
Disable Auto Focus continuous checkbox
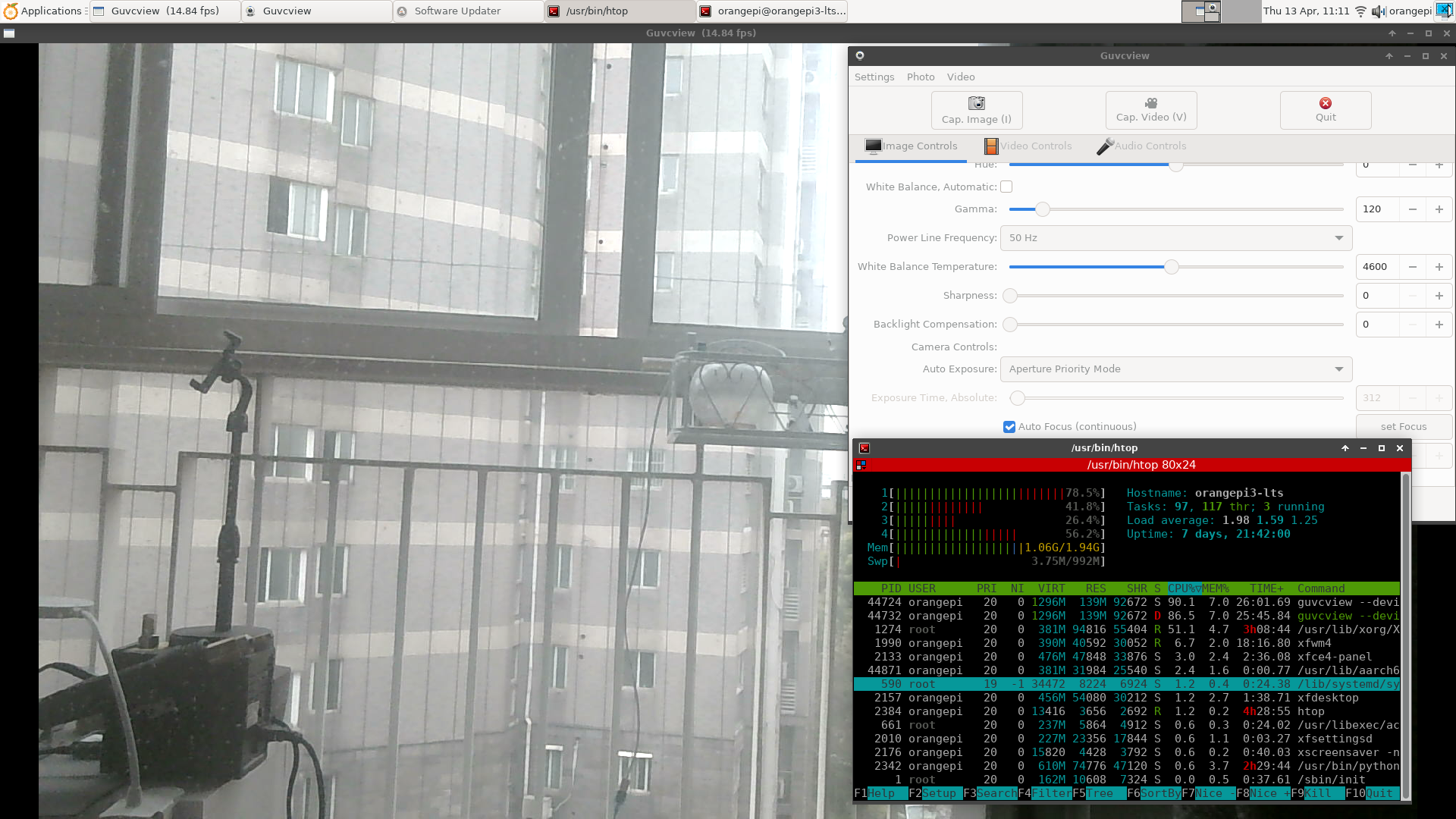click(x=1009, y=427)
